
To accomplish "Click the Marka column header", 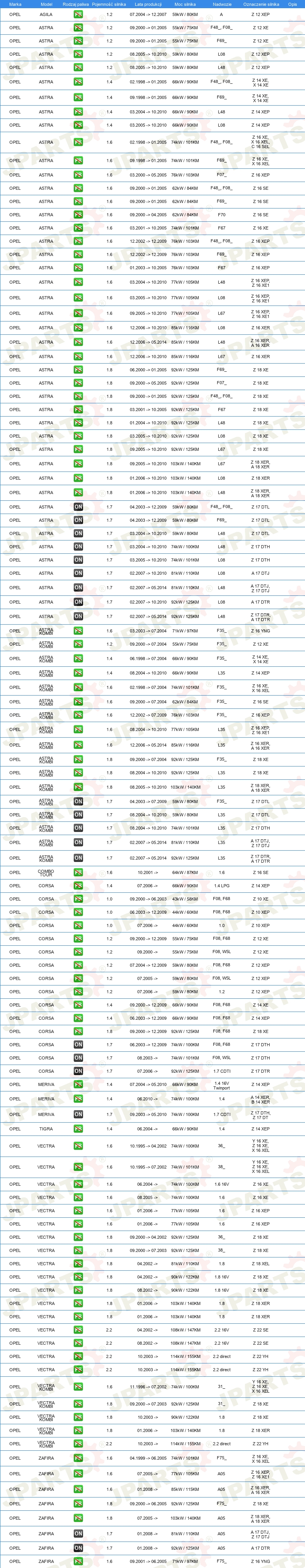I will 15,4.
